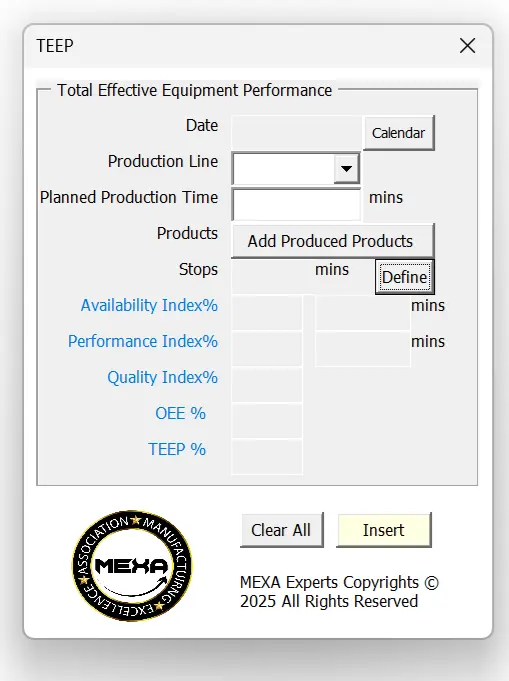Click the Performance Index percent box
Viewport: 509px width, 681px height.
pos(267,348)
